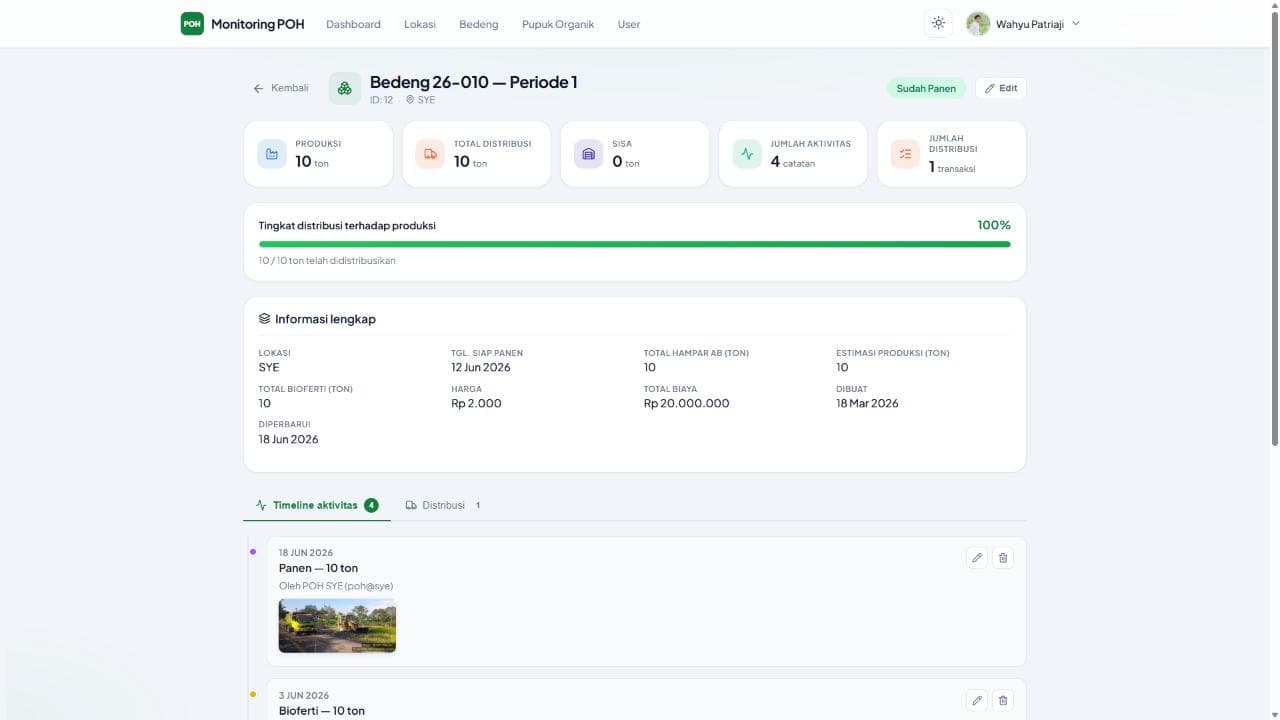Navigate to Pupuk Organik

click(x=558, y=24)
